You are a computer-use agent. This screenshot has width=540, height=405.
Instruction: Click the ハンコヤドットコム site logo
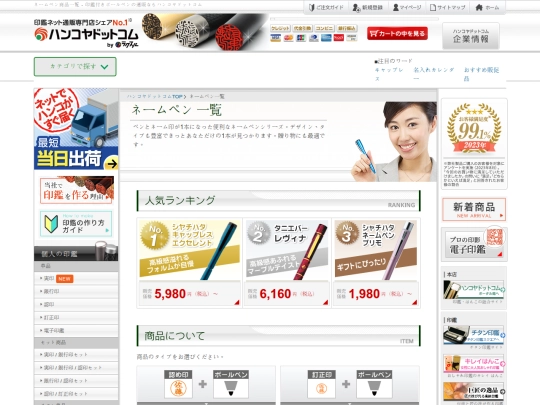86,33
